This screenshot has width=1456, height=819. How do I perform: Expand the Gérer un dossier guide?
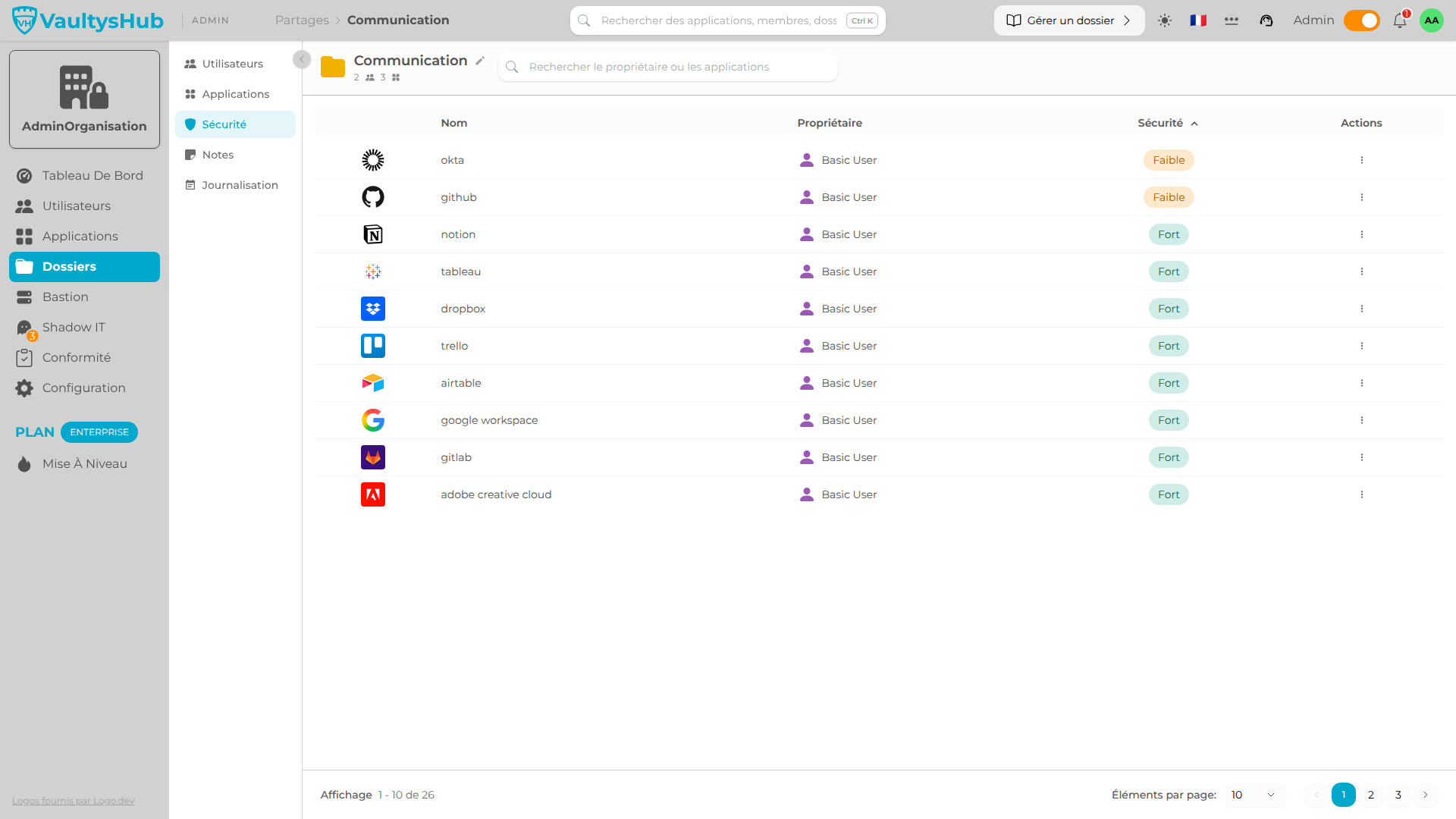(x=1069, y=20)
